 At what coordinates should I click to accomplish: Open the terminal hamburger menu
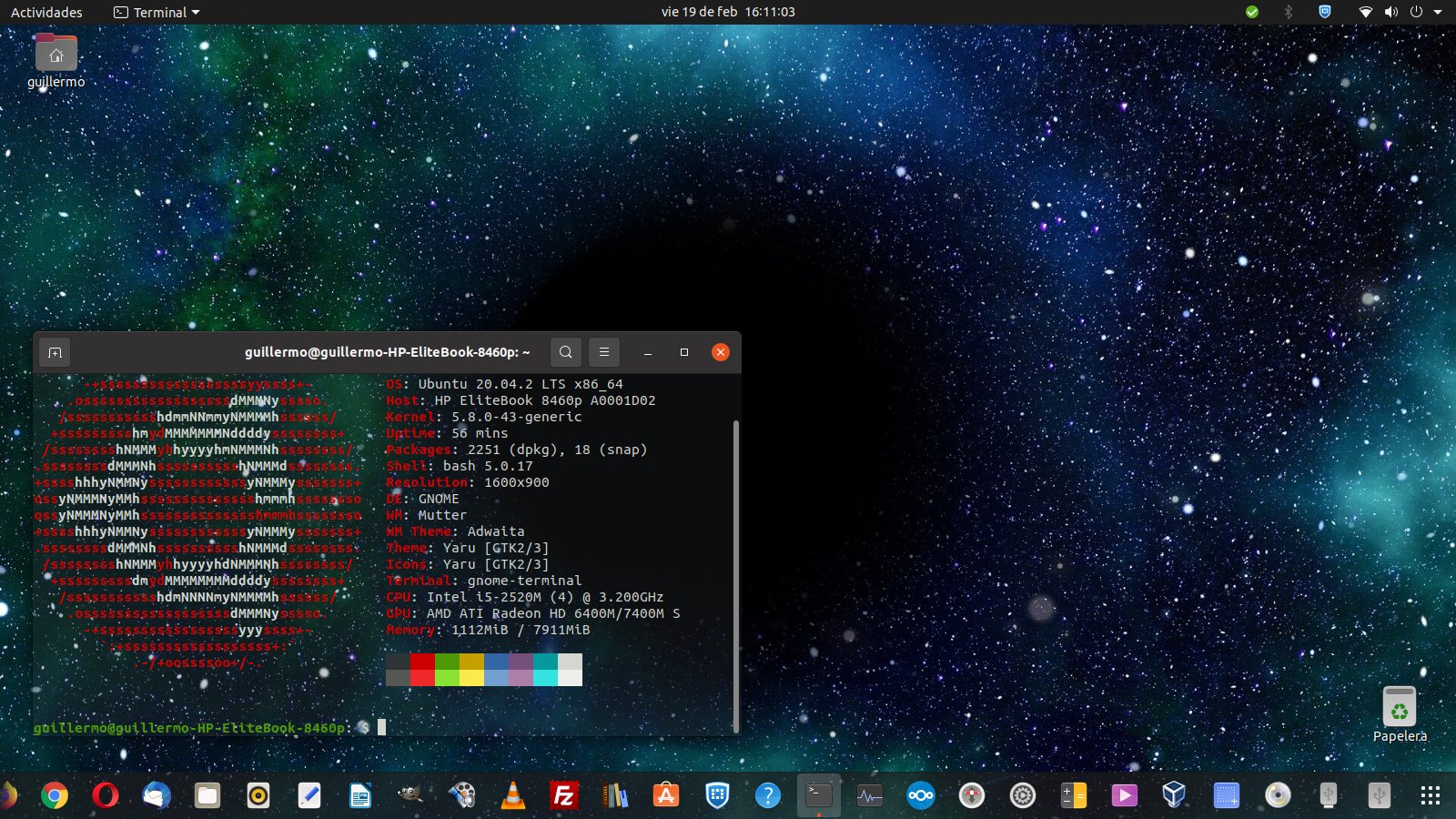(x=603, y=352)
